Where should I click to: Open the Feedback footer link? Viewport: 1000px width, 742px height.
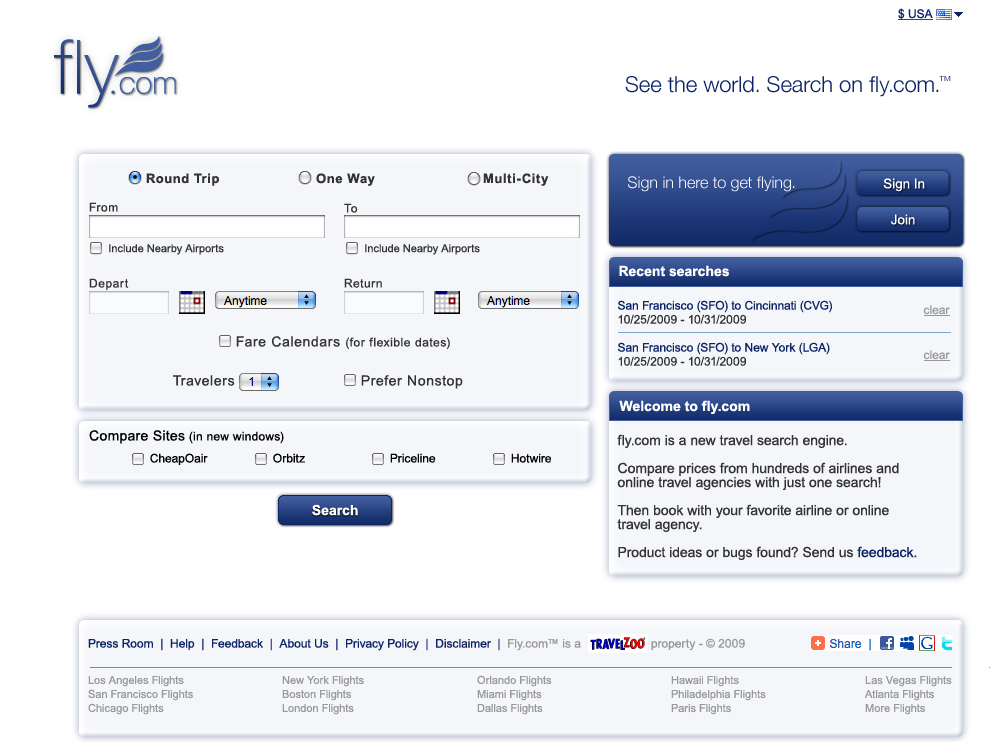coord(237,644)
